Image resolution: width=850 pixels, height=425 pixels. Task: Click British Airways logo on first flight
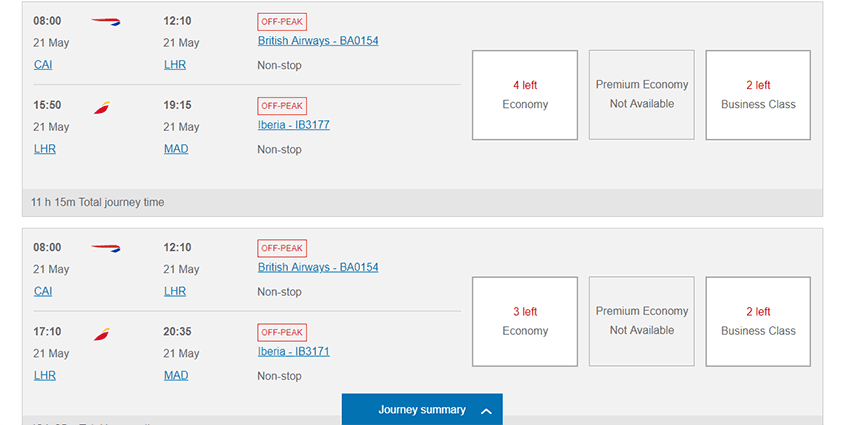point(105,21)
